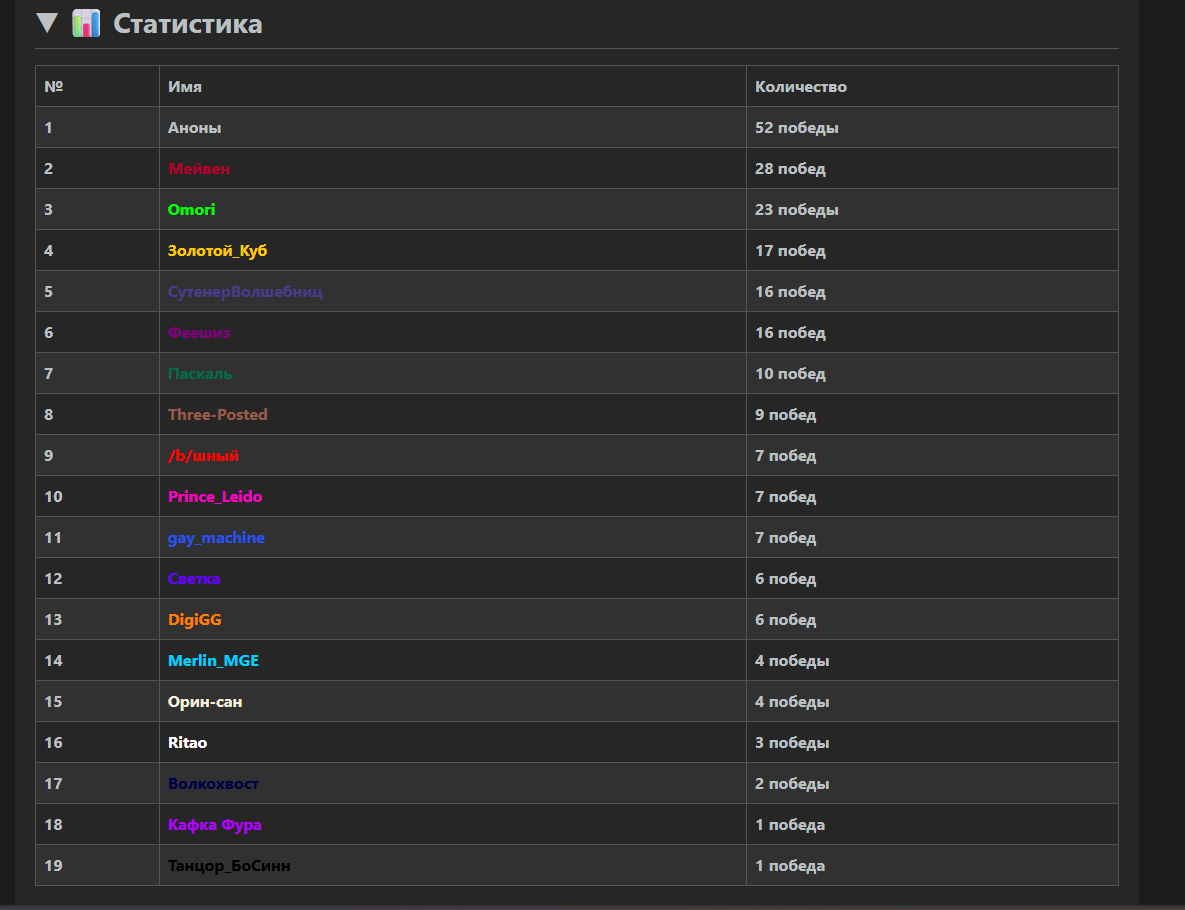
Task: Click the bar chart icon beside Статистика
Action: pyautogui.click(x=87, y=23)
